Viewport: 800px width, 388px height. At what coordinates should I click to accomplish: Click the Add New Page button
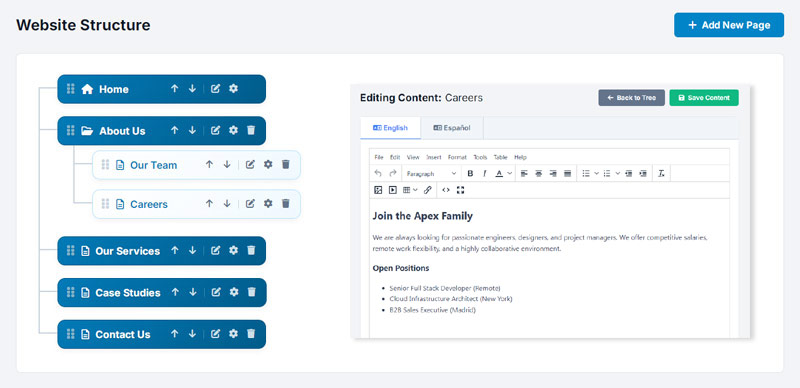click(x=729, y=25)
